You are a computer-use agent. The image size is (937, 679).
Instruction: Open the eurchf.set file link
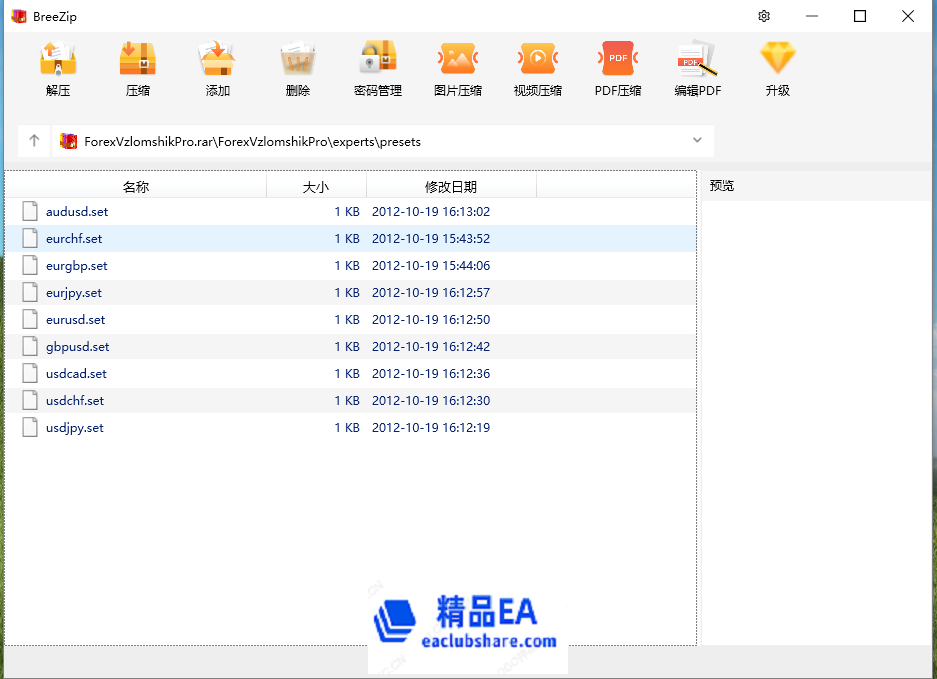click(x=73, y=238)
